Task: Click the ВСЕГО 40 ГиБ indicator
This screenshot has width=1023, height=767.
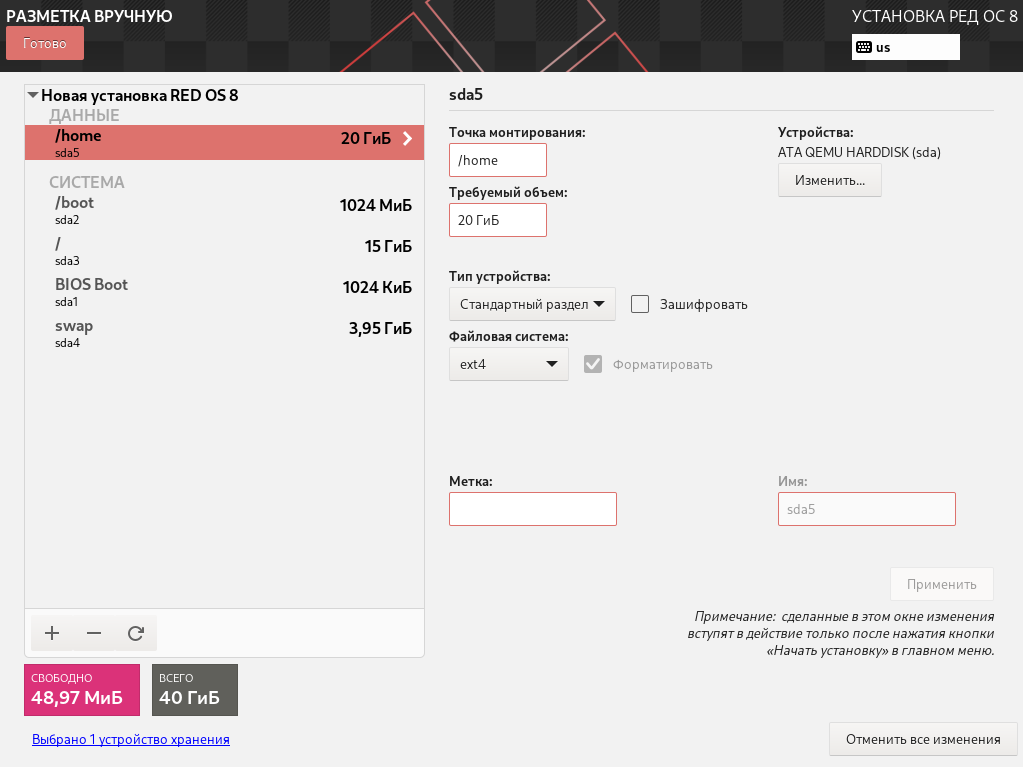Action: tap(195, 690)
